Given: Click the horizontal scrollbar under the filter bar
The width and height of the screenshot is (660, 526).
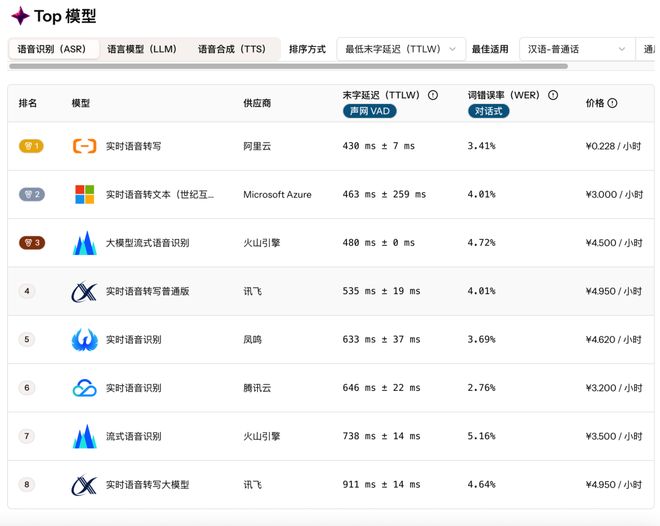Looking at the screenshot, I should coord(288,66).
